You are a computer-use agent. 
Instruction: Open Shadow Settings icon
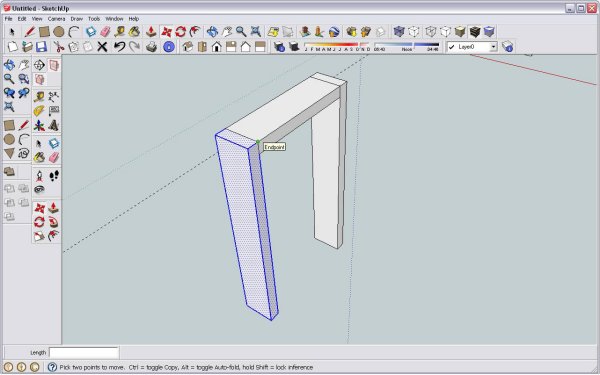[x=279, y=47]
